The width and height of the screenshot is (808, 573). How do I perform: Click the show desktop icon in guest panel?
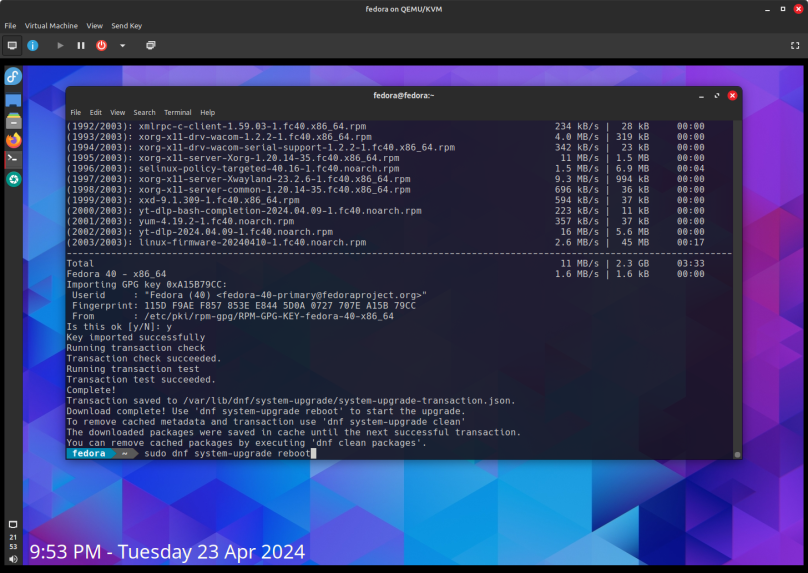13,525
